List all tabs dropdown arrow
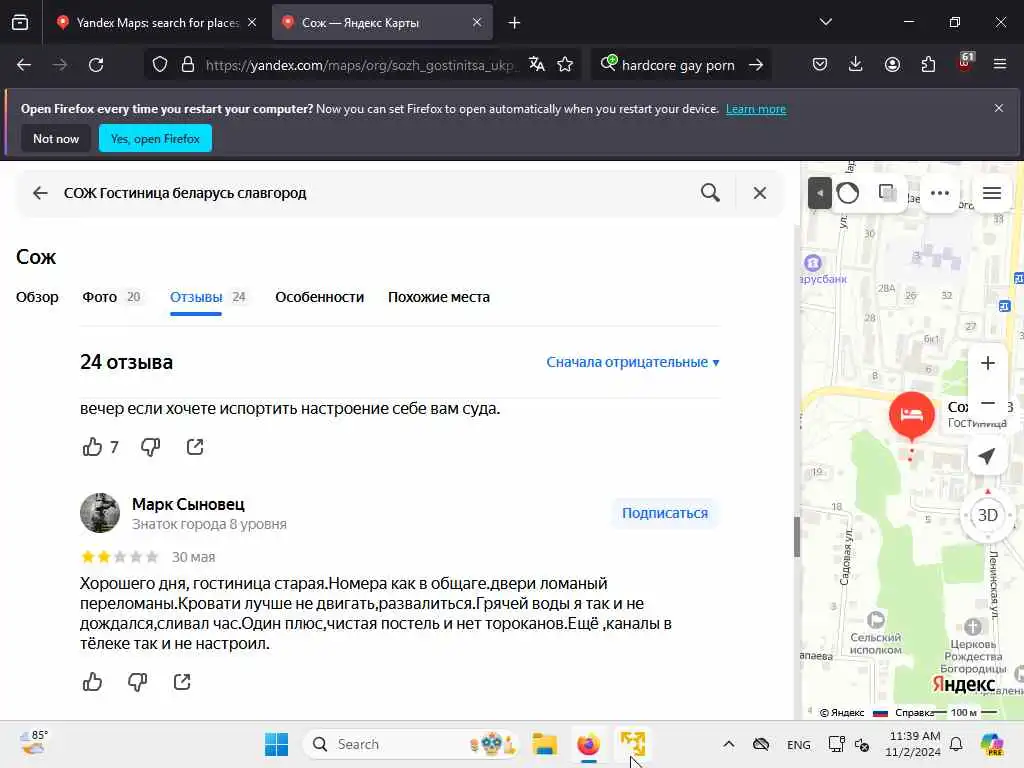This screenshot has width=1024, height=768. point(825,22)
